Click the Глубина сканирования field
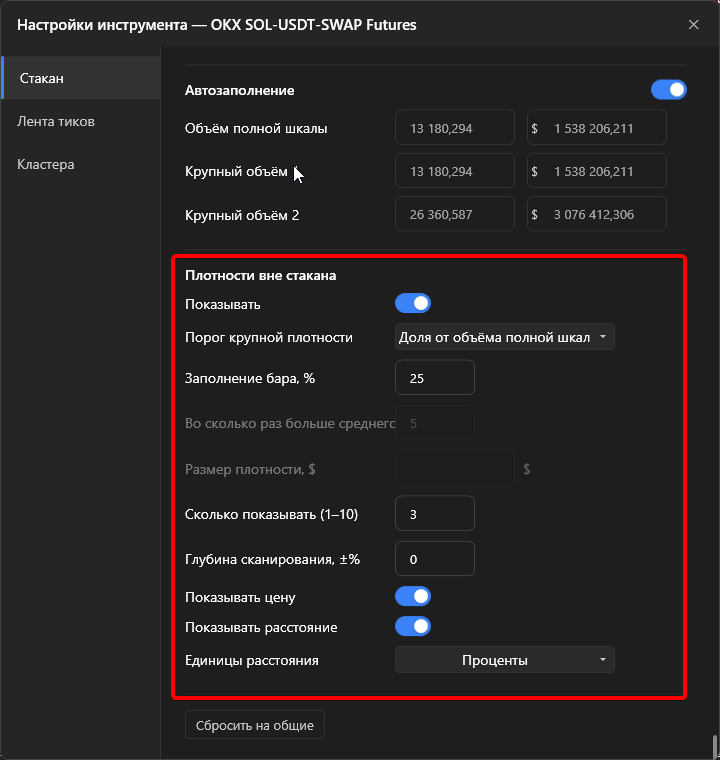The width and height of the screenshot is (720, 760). [x=435, y=559]
